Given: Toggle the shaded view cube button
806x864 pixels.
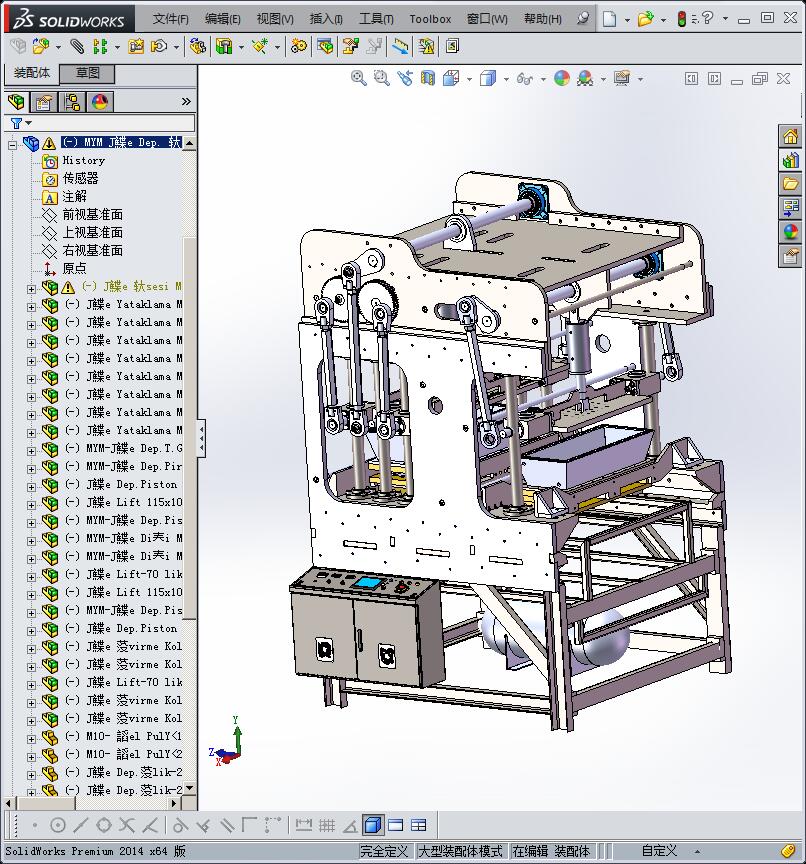Looking at the screenshot, I should coord(372,825).
